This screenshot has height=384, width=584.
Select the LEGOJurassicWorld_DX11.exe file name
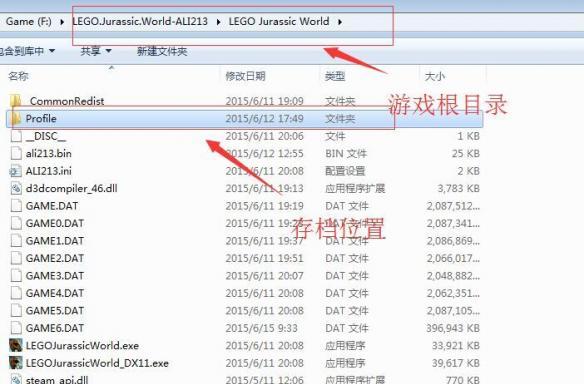click(97, 363)
